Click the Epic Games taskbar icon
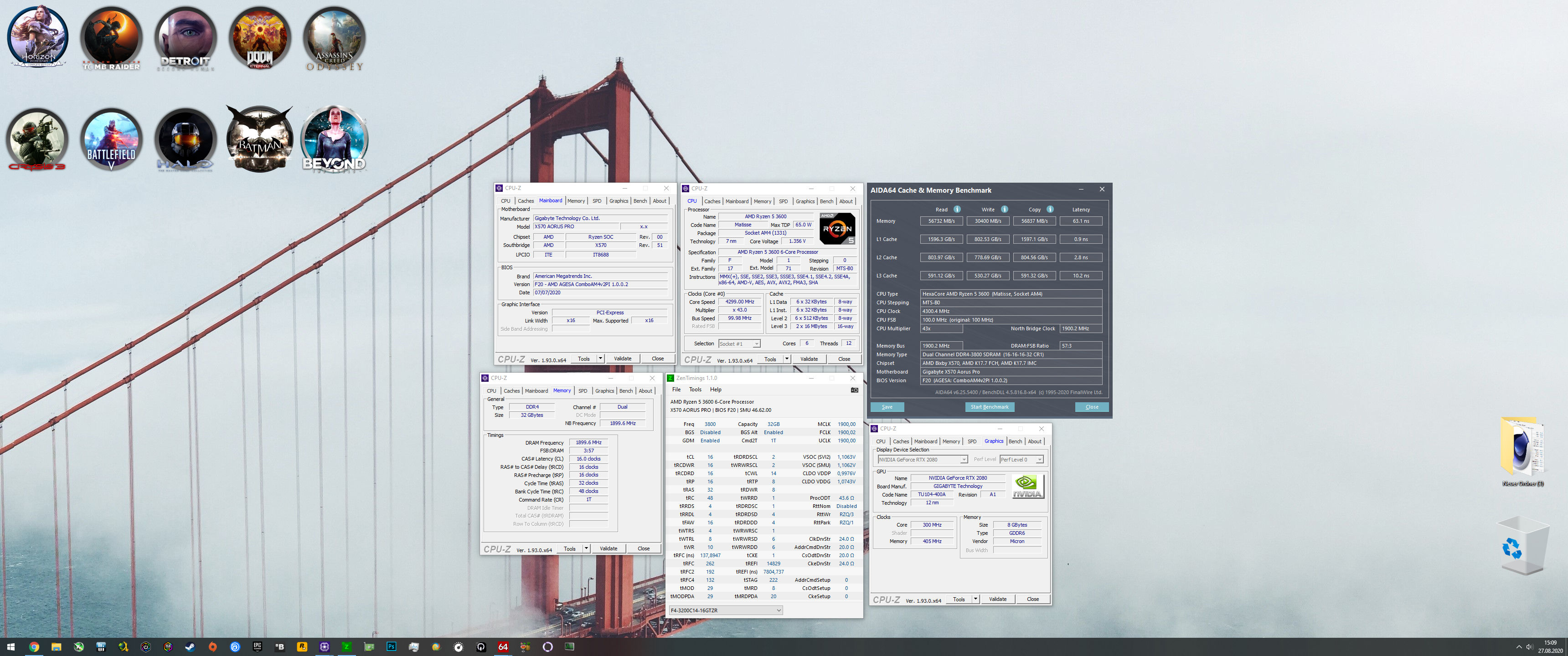The height and width of the screenshot is (656, 1568). 258,647
